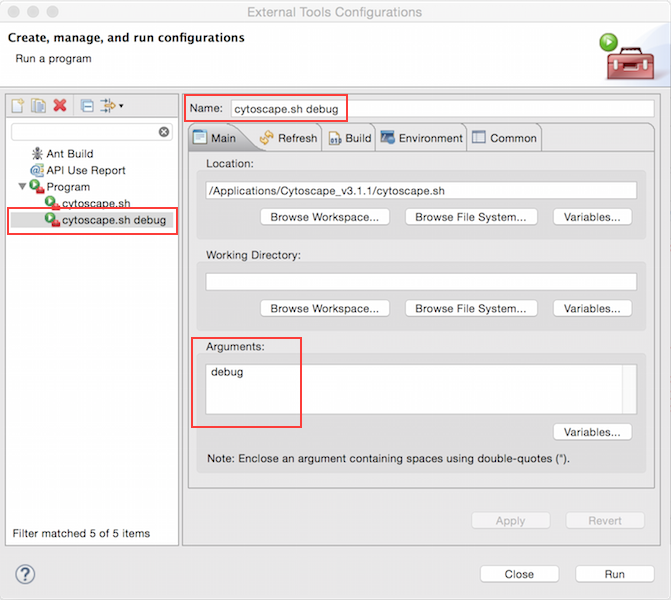671x600 pixels.
Task: Select the Program category item
Action: click(68, 187)
